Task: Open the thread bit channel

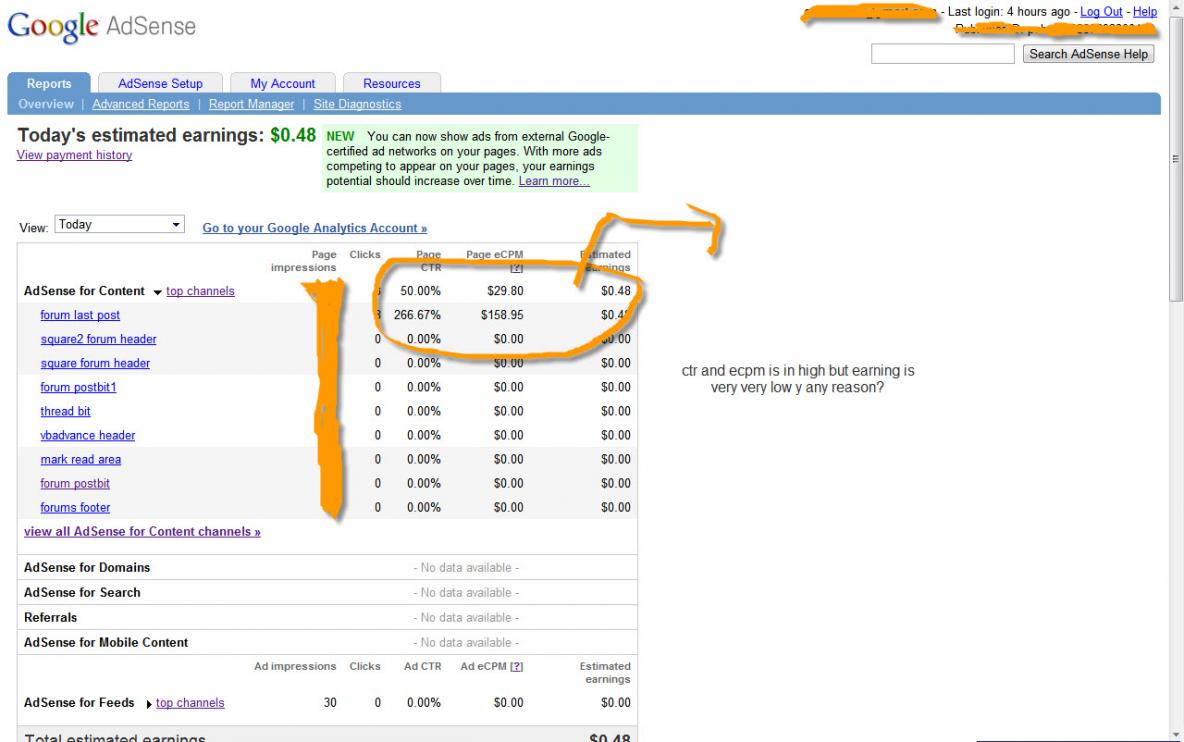Action: (x=65, y=411)
